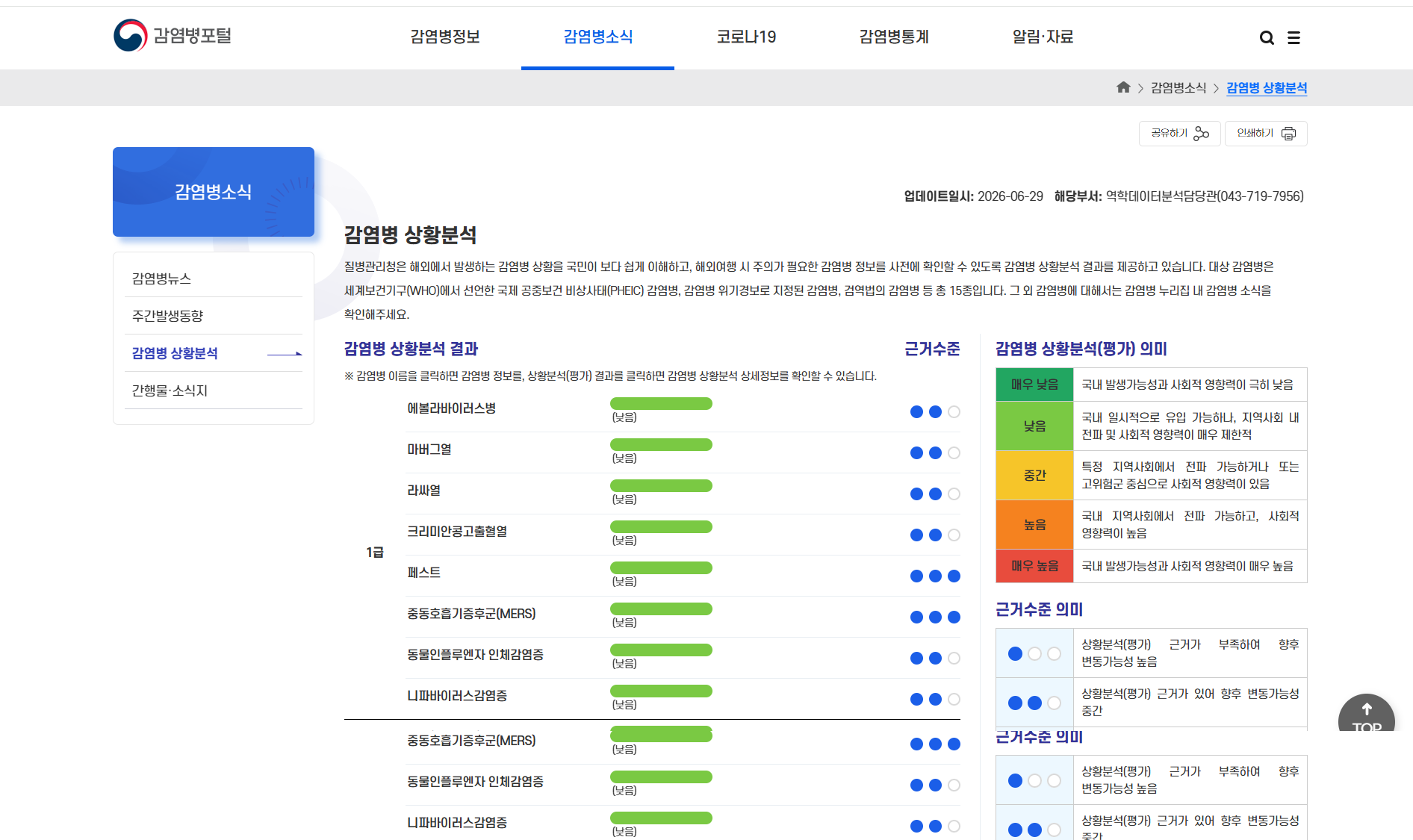Click evidence-level dots for 에볼라바이러스병
The width and height of the screenshot is (1413, 840).
(x=935, y=412)
